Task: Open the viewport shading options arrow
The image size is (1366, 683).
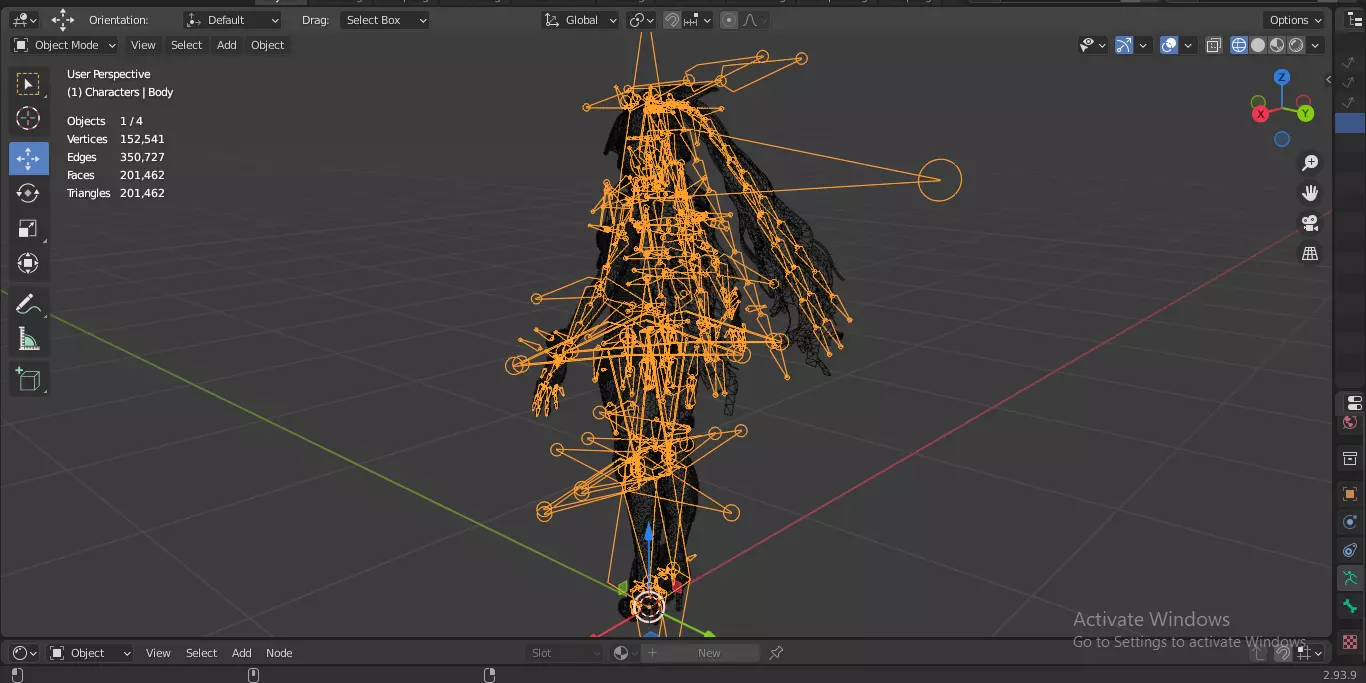Action: pyautogui.click(x=1316, y=45)
